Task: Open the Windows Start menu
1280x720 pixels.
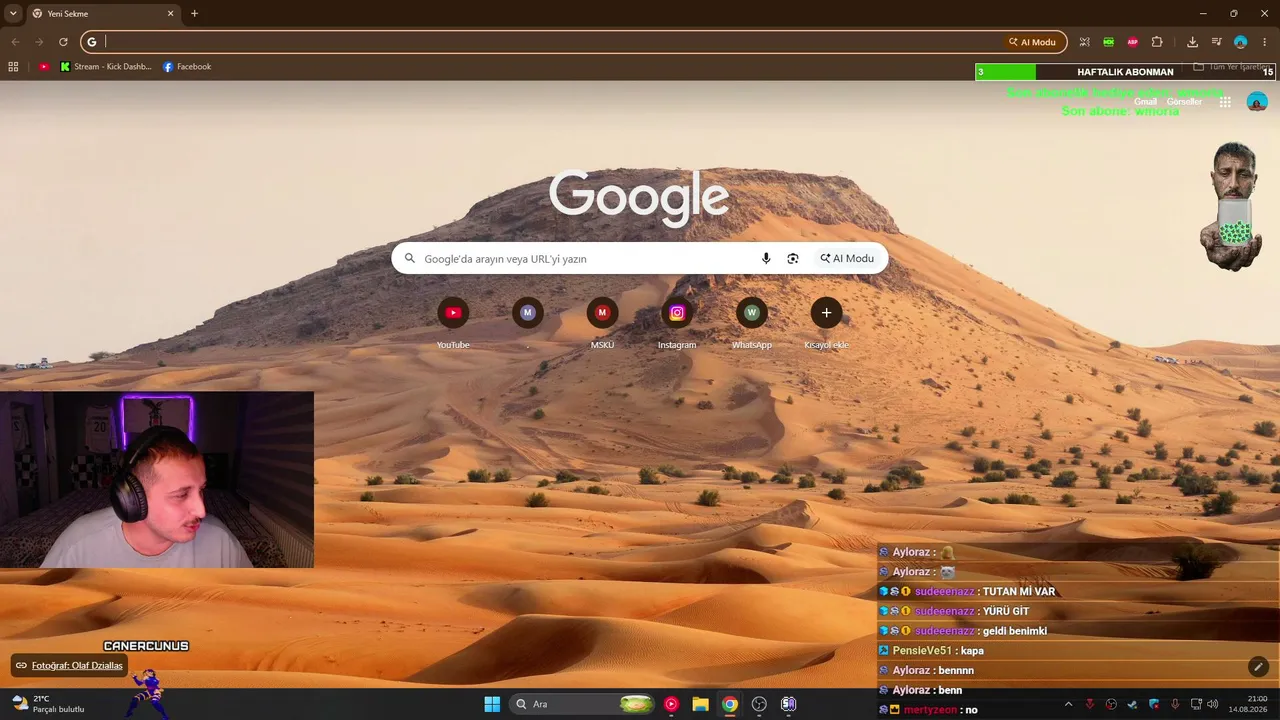Action: [x=492, y=704]
